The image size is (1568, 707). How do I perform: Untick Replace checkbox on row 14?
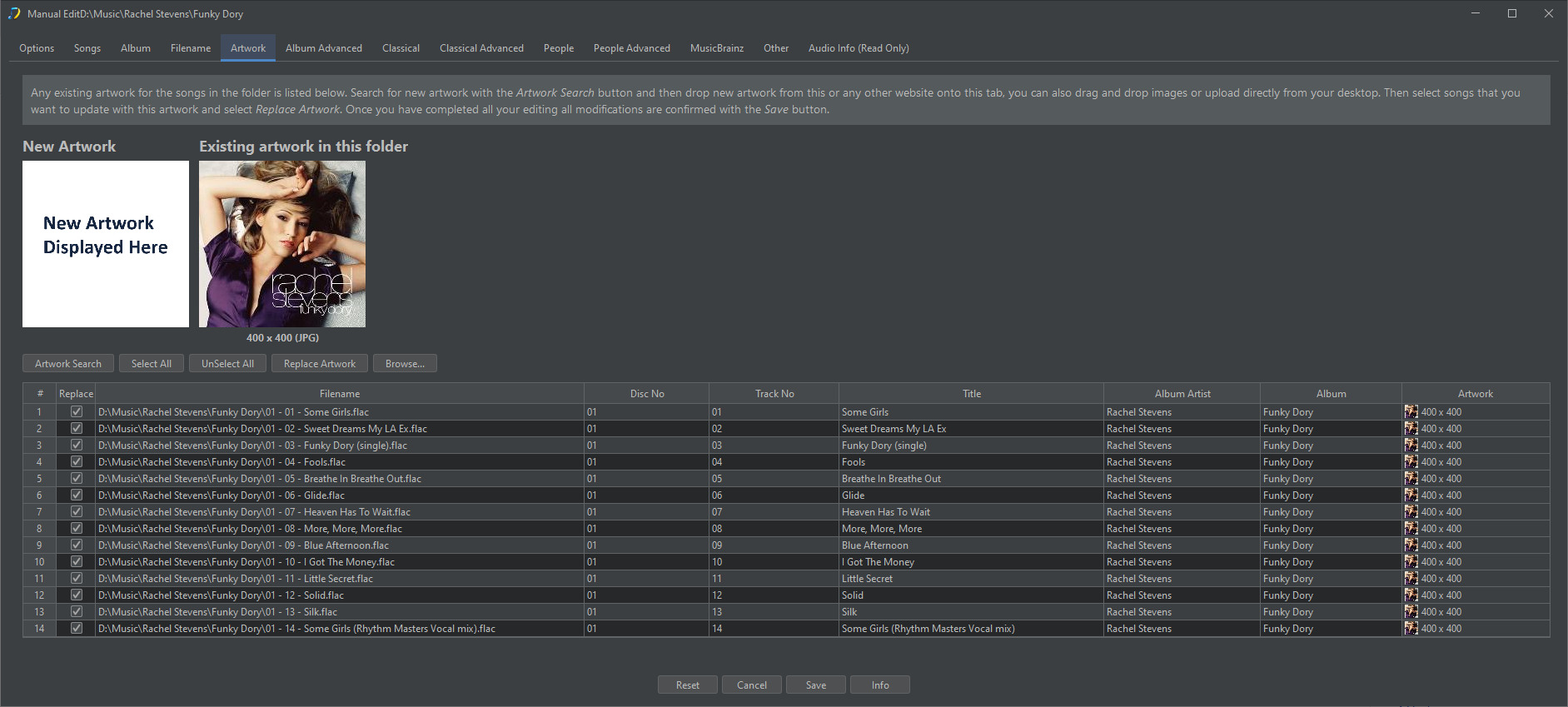point(77,628)
